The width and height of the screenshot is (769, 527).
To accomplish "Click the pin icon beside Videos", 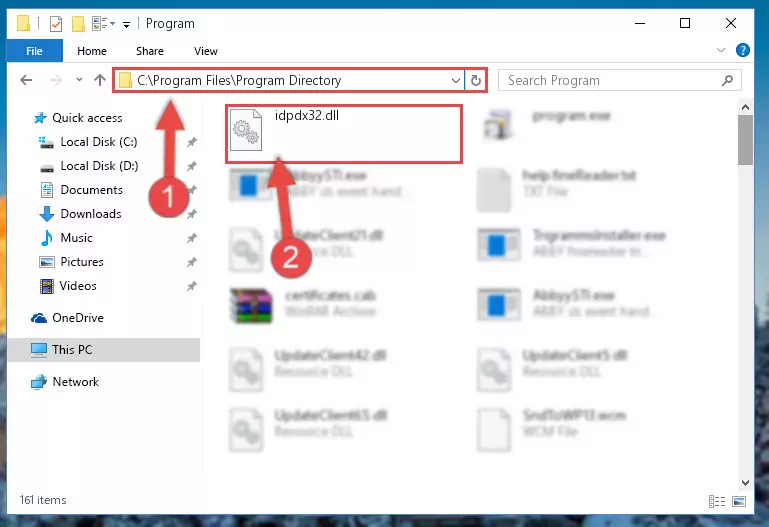I will (x=192, y=286).
